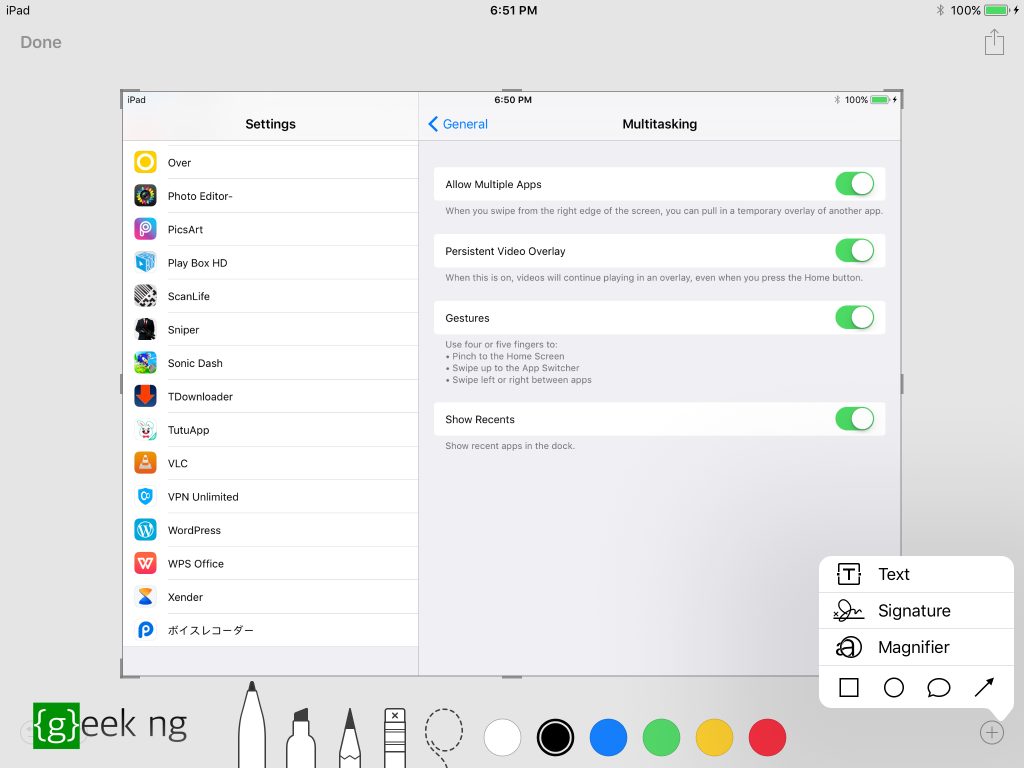This screenshot has height=768, width=1024.
Task: Insert a speech bubble shape
Action: coord(938,687)
